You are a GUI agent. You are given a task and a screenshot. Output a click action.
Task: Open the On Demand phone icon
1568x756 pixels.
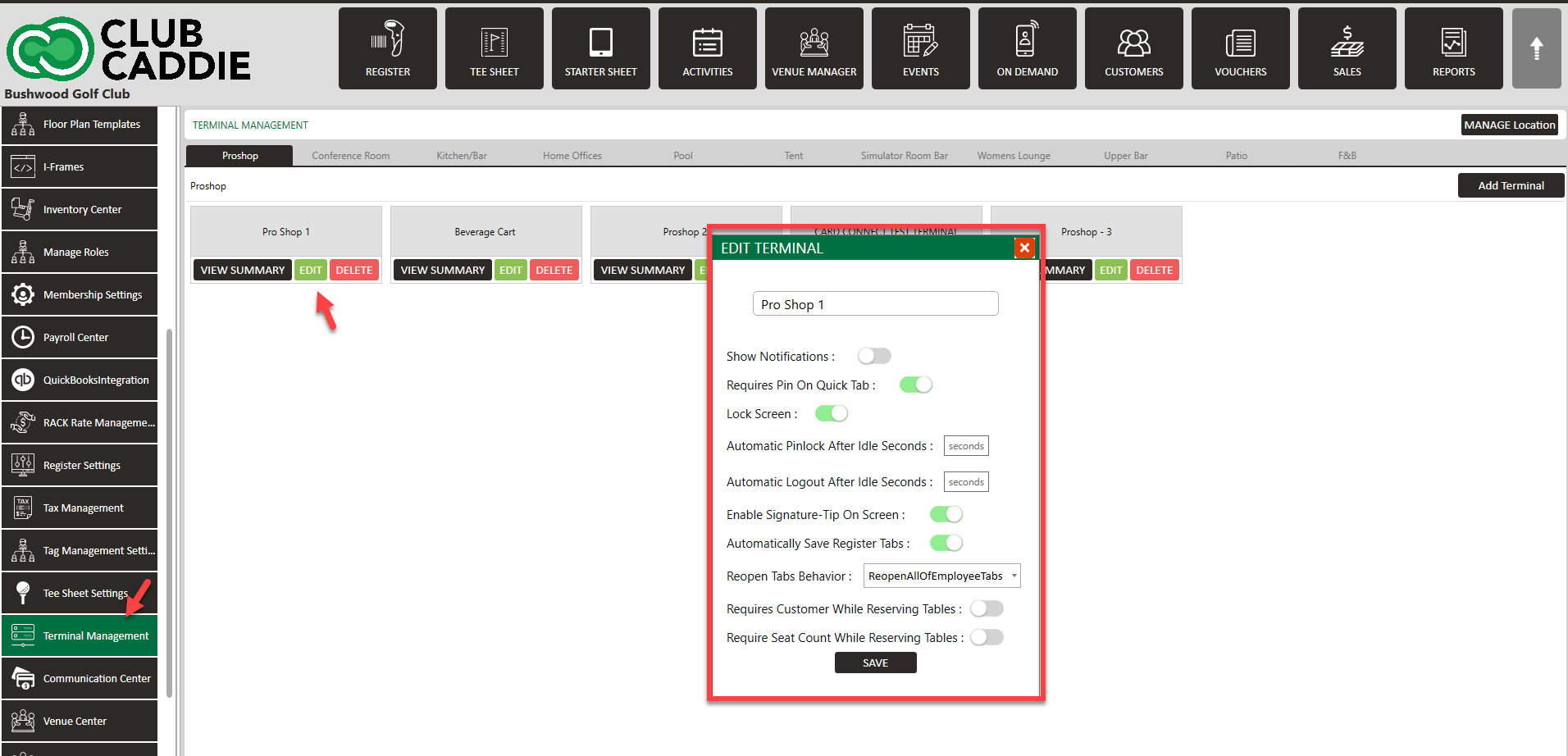tap(1027, 41)
